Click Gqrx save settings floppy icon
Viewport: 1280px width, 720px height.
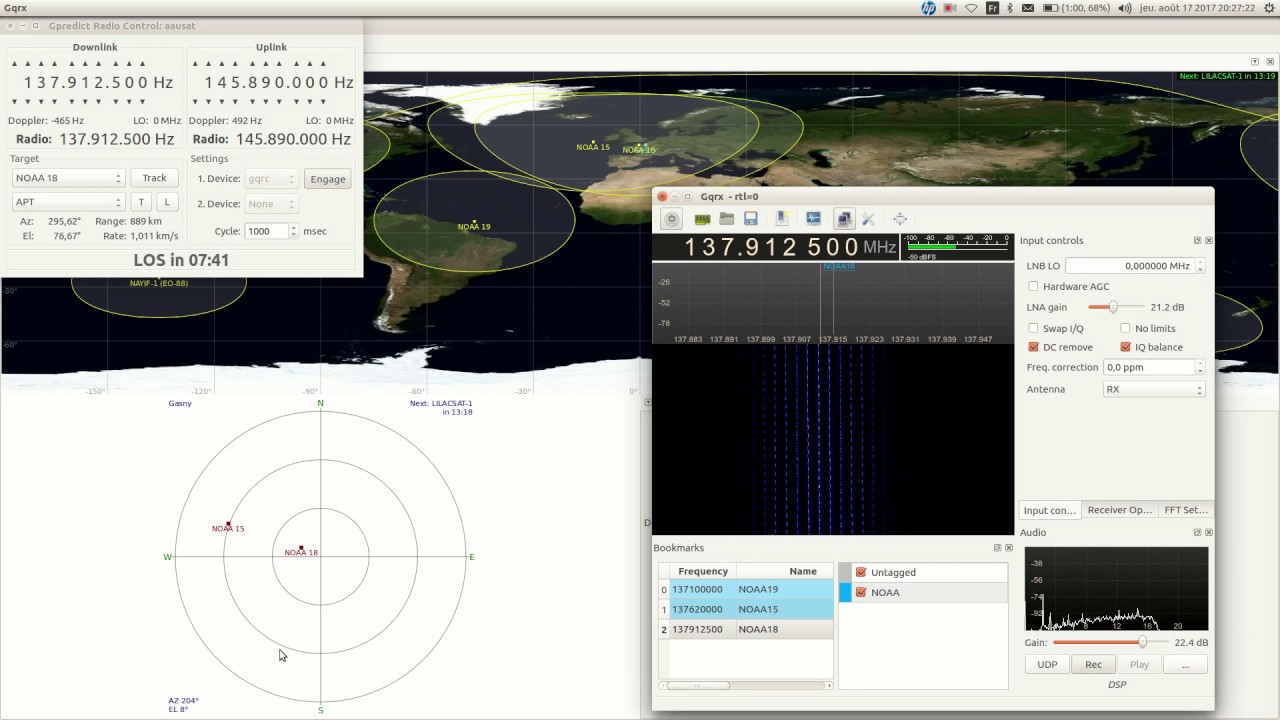point(750,219)
